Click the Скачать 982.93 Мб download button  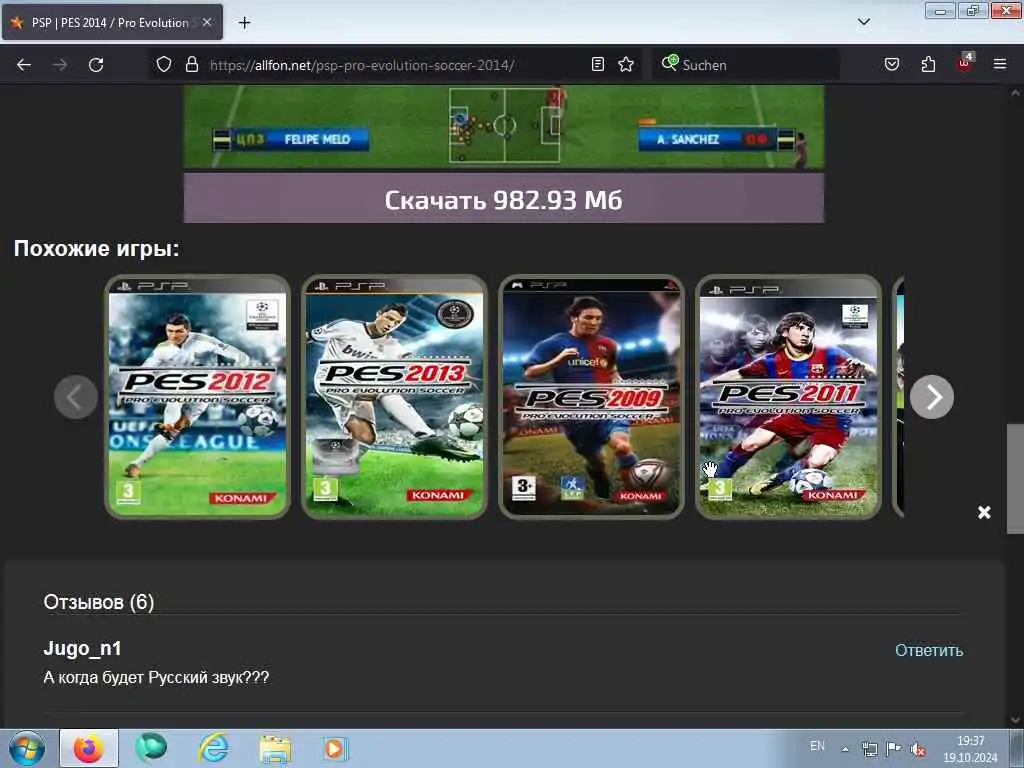point(504,199)
